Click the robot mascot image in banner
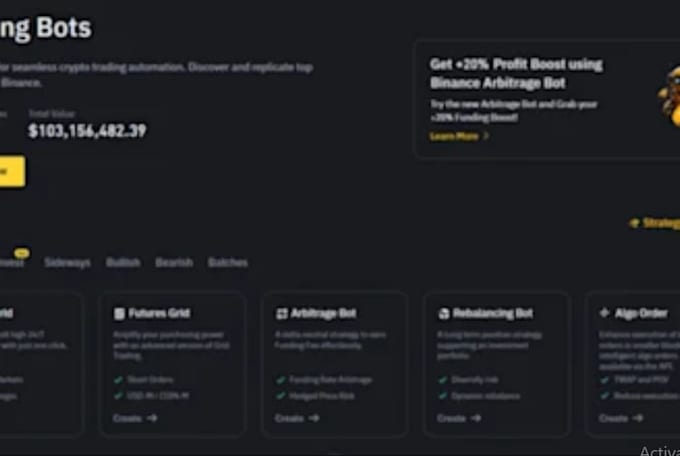The image size is (680, 456). [x=669, y=96]
